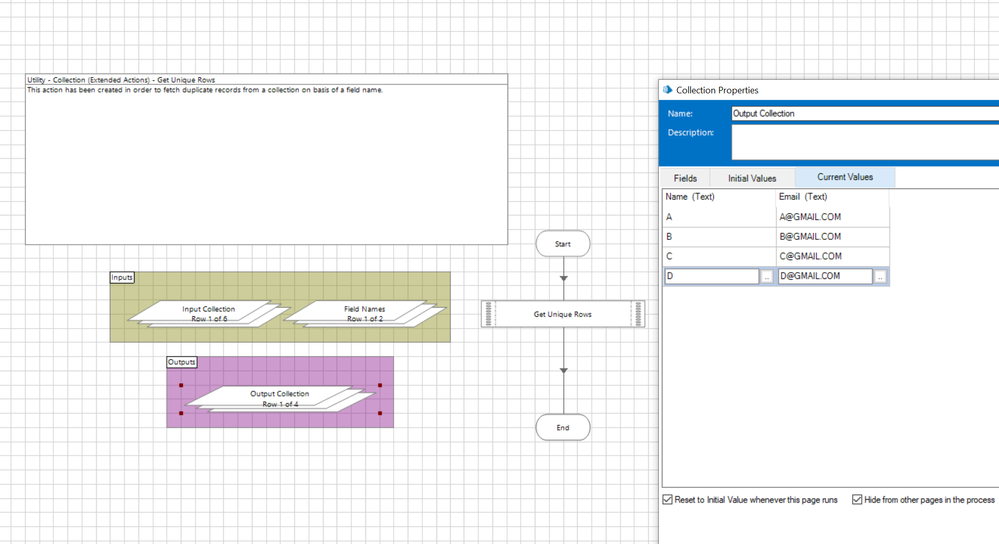Select the Start stage

(563, 244)
